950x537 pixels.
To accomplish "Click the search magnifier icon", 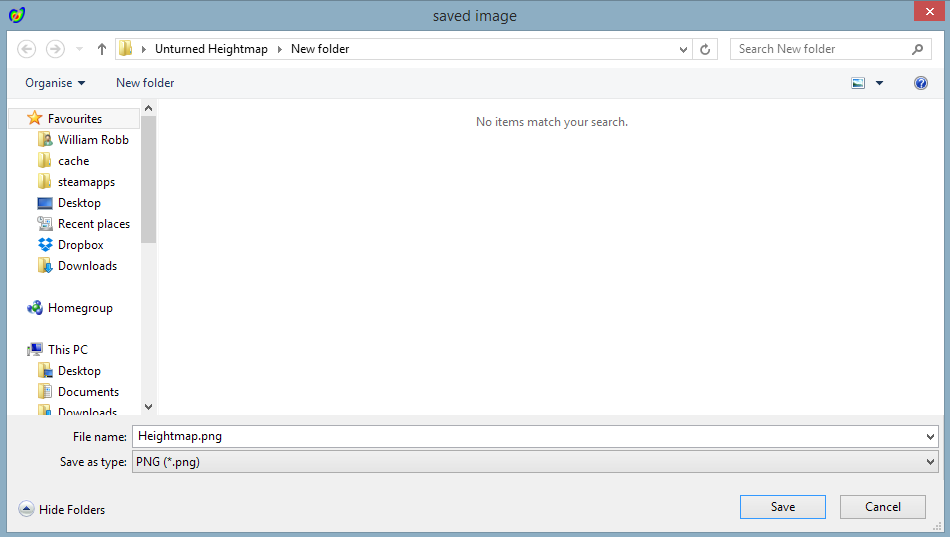I will tap(918, 49).
